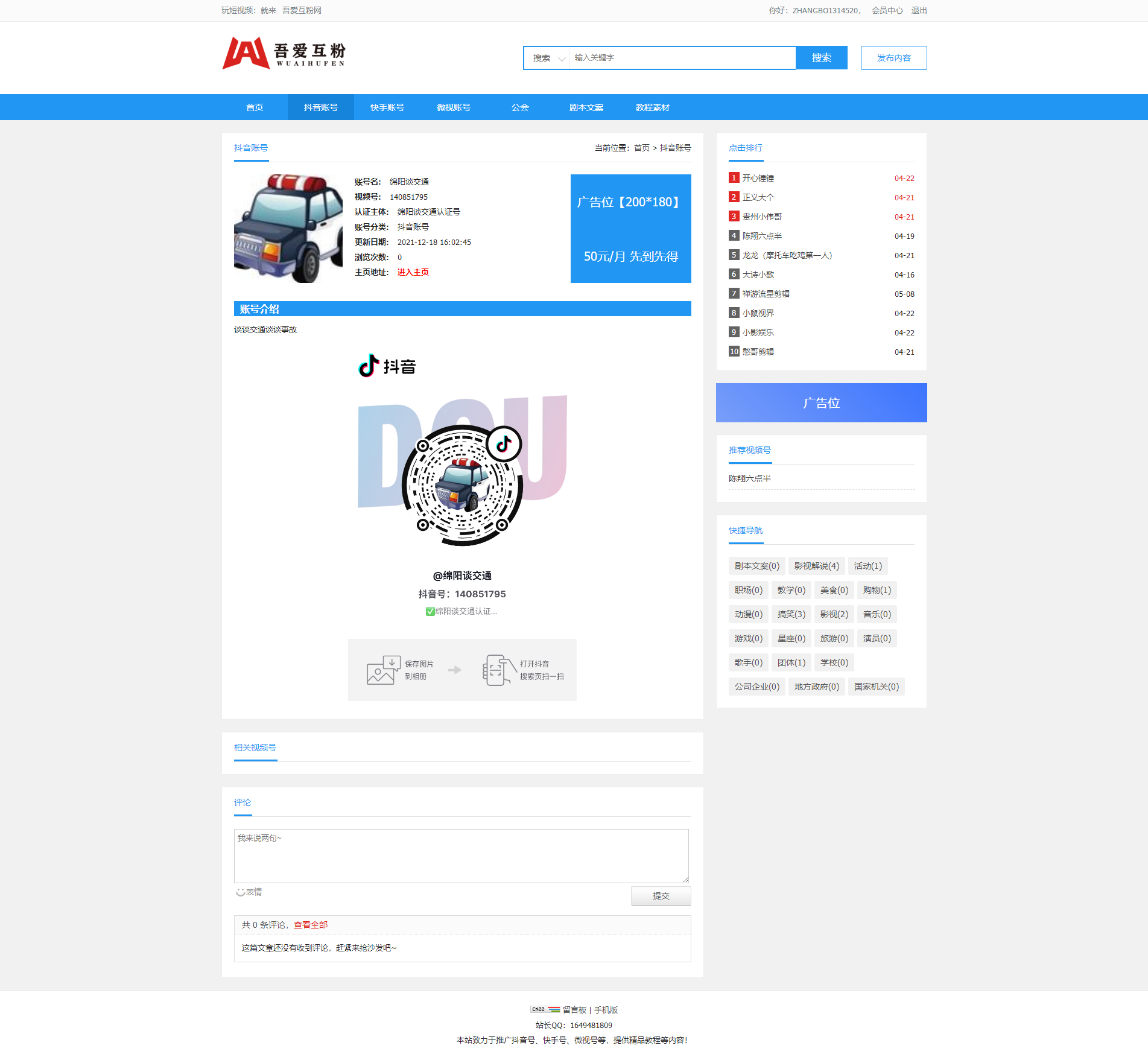The image size is (1148, 1060).
Task: Open ranking item 正义大个
Action: click(x=758, y=197)
